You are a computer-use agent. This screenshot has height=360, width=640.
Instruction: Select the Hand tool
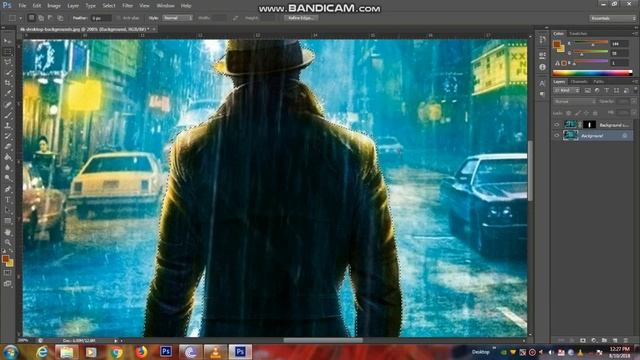click(7, 232)
